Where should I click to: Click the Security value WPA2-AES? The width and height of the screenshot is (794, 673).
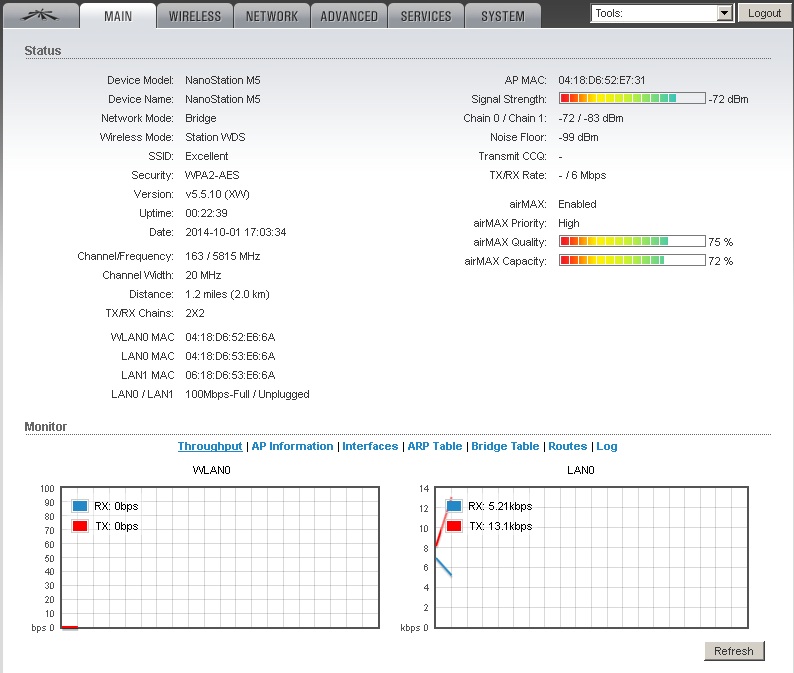[212, 175]
